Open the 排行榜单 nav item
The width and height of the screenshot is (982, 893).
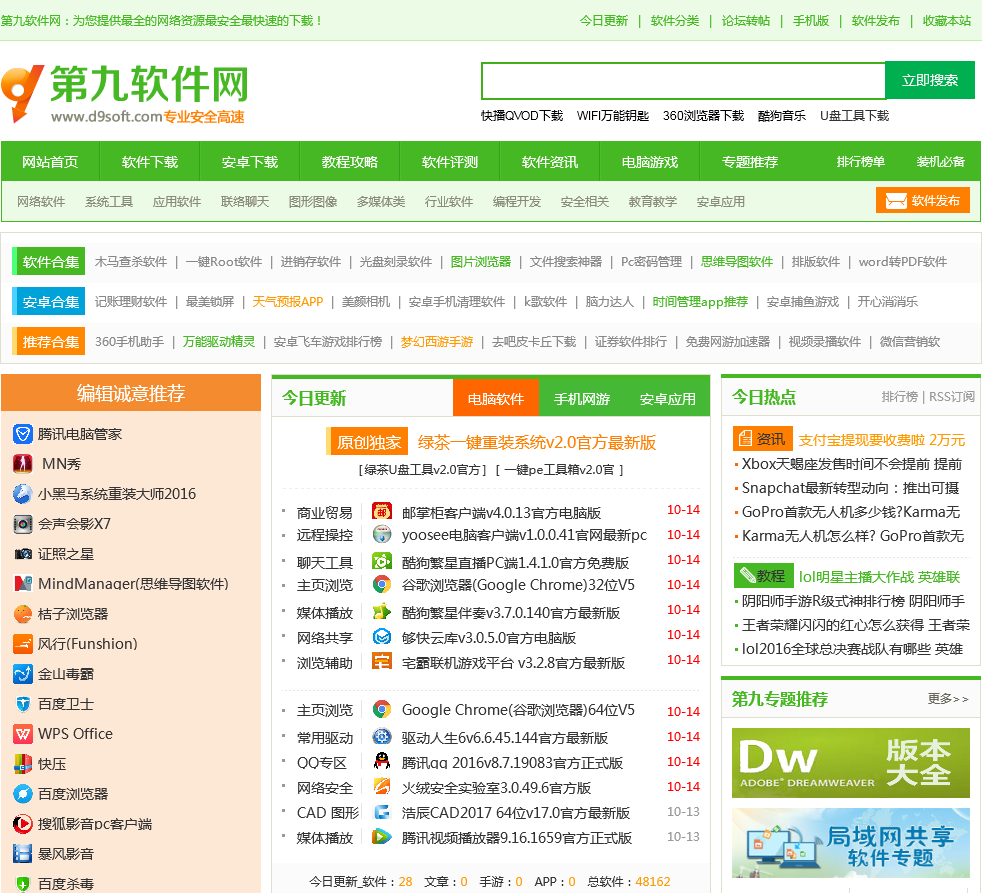(861, 162)
